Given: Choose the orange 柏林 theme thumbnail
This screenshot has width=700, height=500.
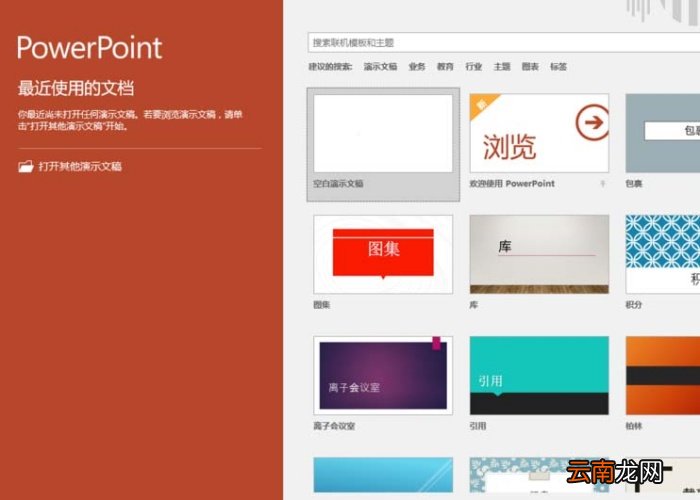Looking at the screenshot, I should point(662,375).
